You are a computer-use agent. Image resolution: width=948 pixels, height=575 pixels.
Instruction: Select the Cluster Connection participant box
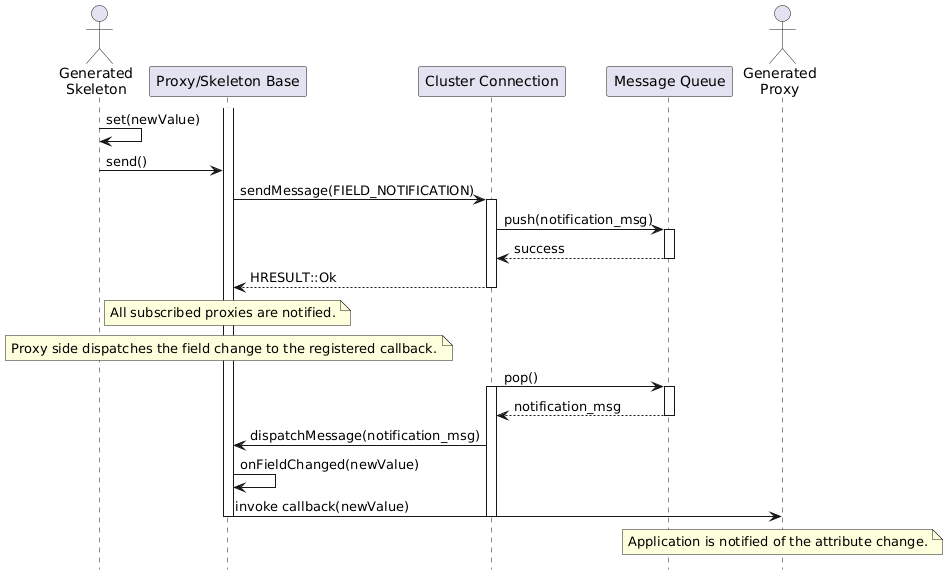[492, 82]
